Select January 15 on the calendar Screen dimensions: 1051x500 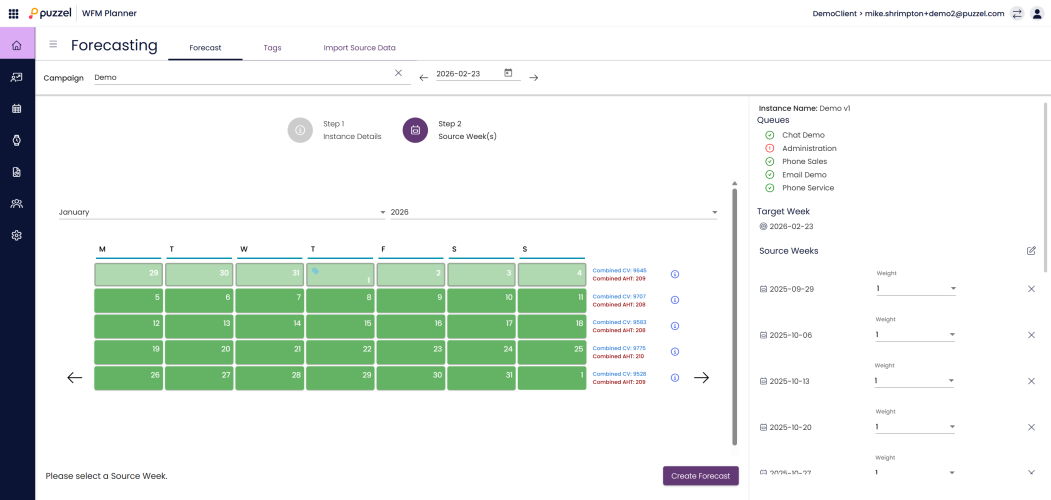tap(339, 326)
